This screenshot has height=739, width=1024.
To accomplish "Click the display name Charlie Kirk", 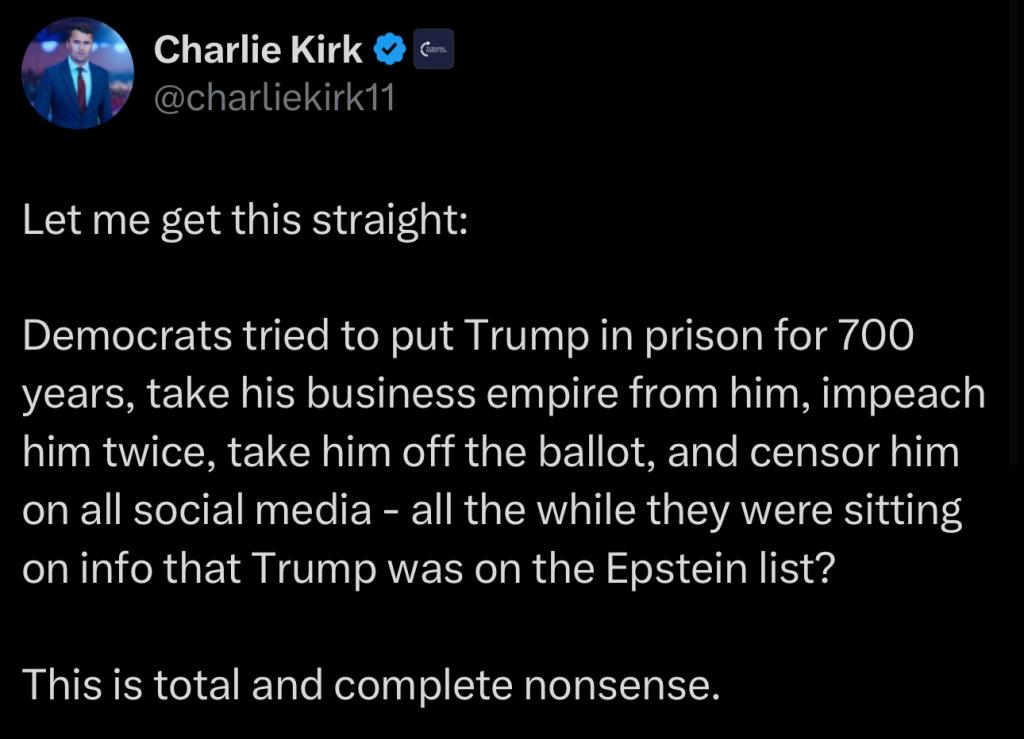I will point(258,50).
